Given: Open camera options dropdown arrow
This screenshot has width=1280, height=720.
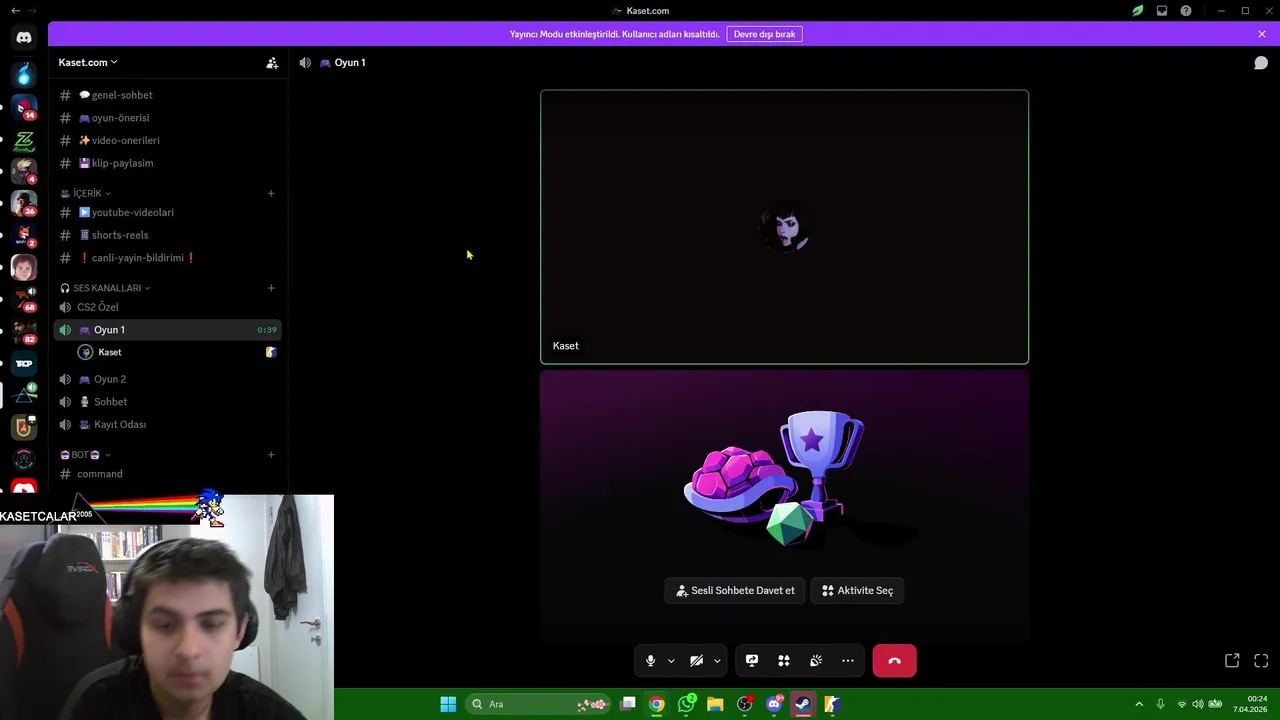Looking at the screenshot, I should [717, 661].
